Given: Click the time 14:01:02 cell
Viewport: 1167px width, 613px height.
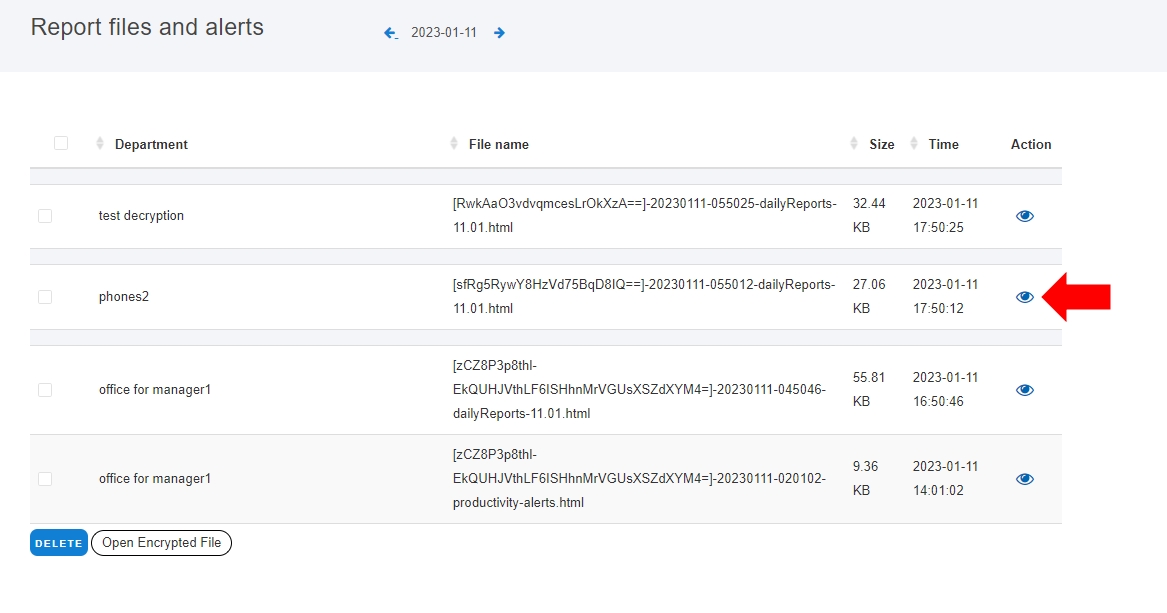Looking at the screenshot, I should tap(945, 479).
